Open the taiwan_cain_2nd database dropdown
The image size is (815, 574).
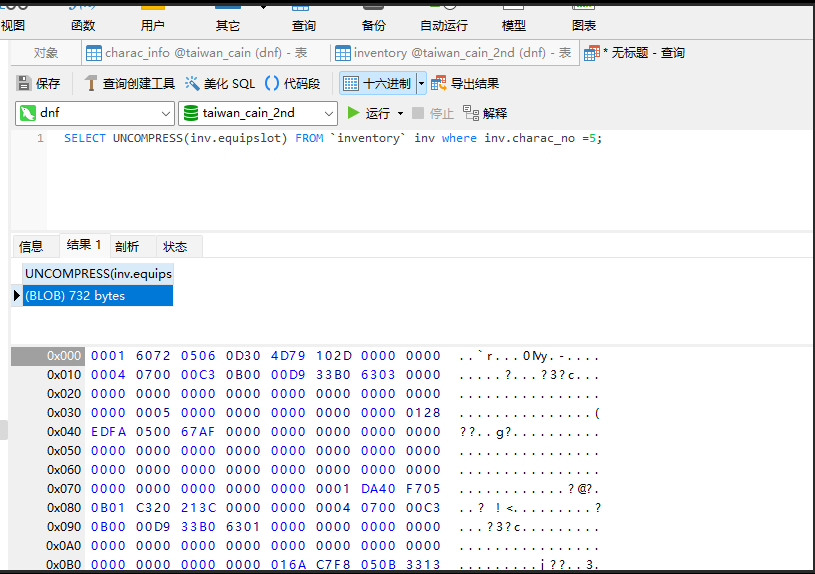tap(258, 113)
